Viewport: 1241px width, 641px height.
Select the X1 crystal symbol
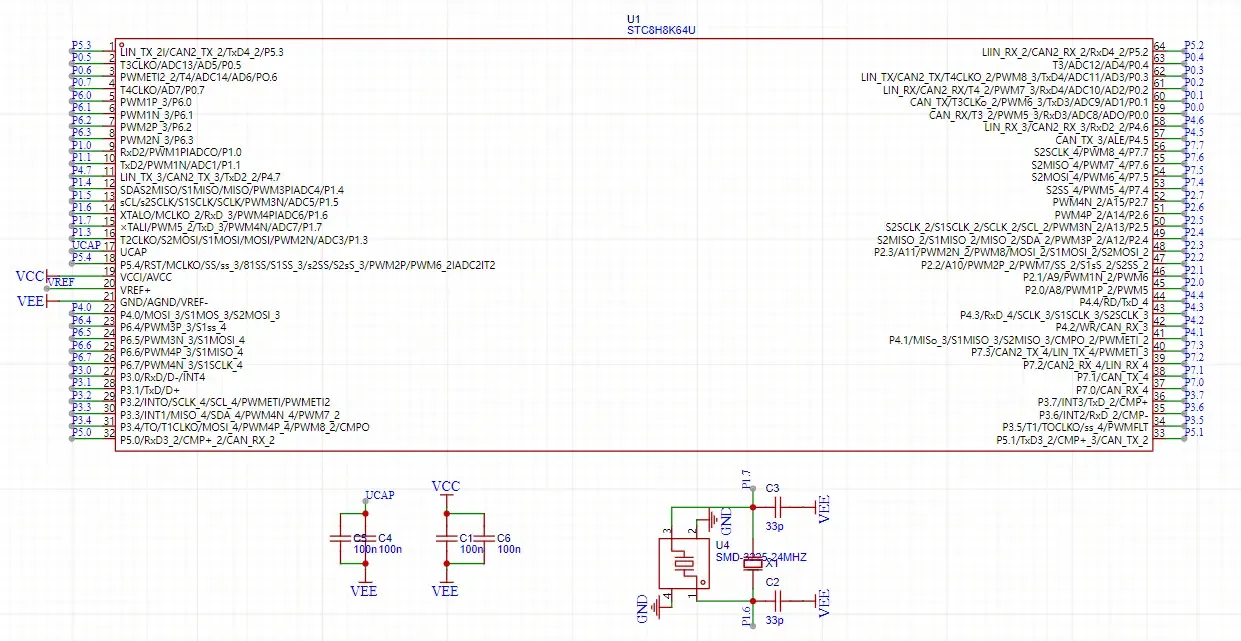[753, 563]
